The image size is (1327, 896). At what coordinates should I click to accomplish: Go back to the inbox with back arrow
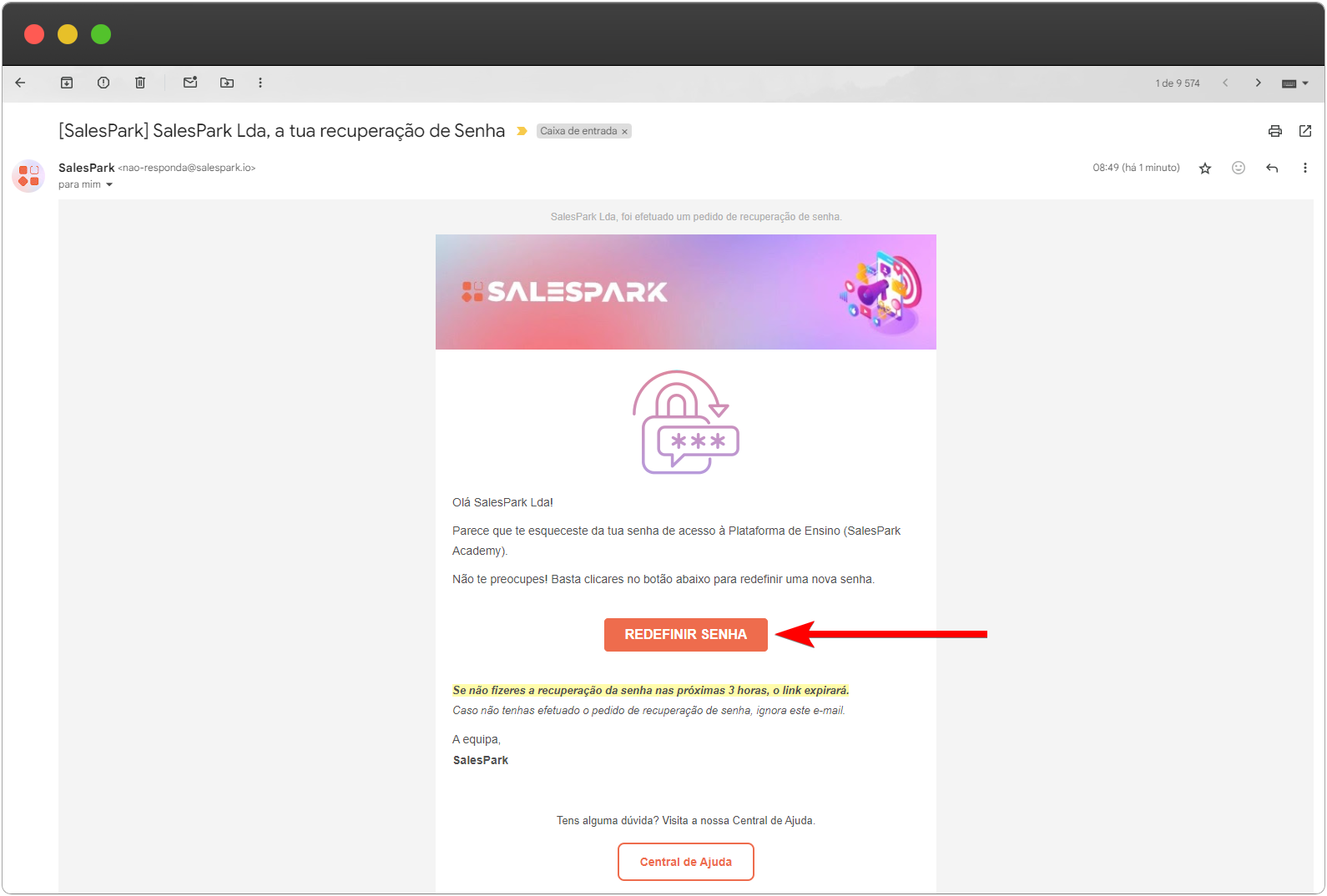pyautogui.click(x=20, y=83)
